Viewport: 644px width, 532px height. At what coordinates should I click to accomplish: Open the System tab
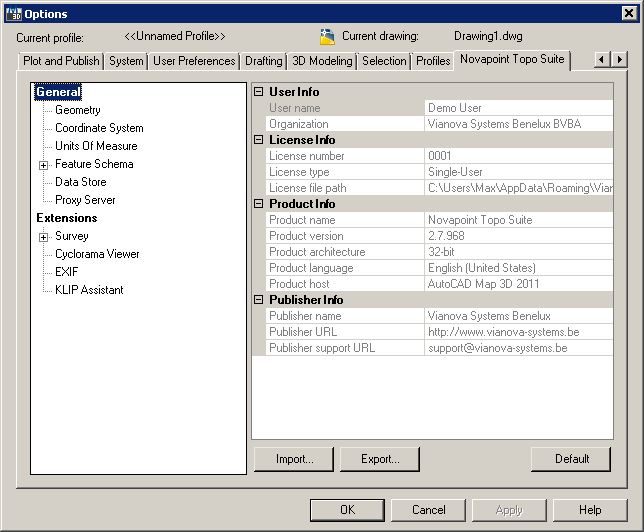click(126, 61)
